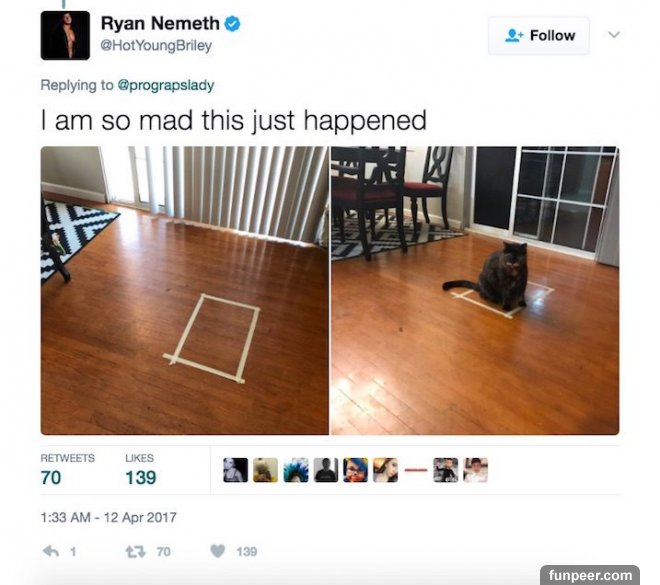
Task: Click the blue verified badge
Action: pyautogui.click(x=232, y=24)
